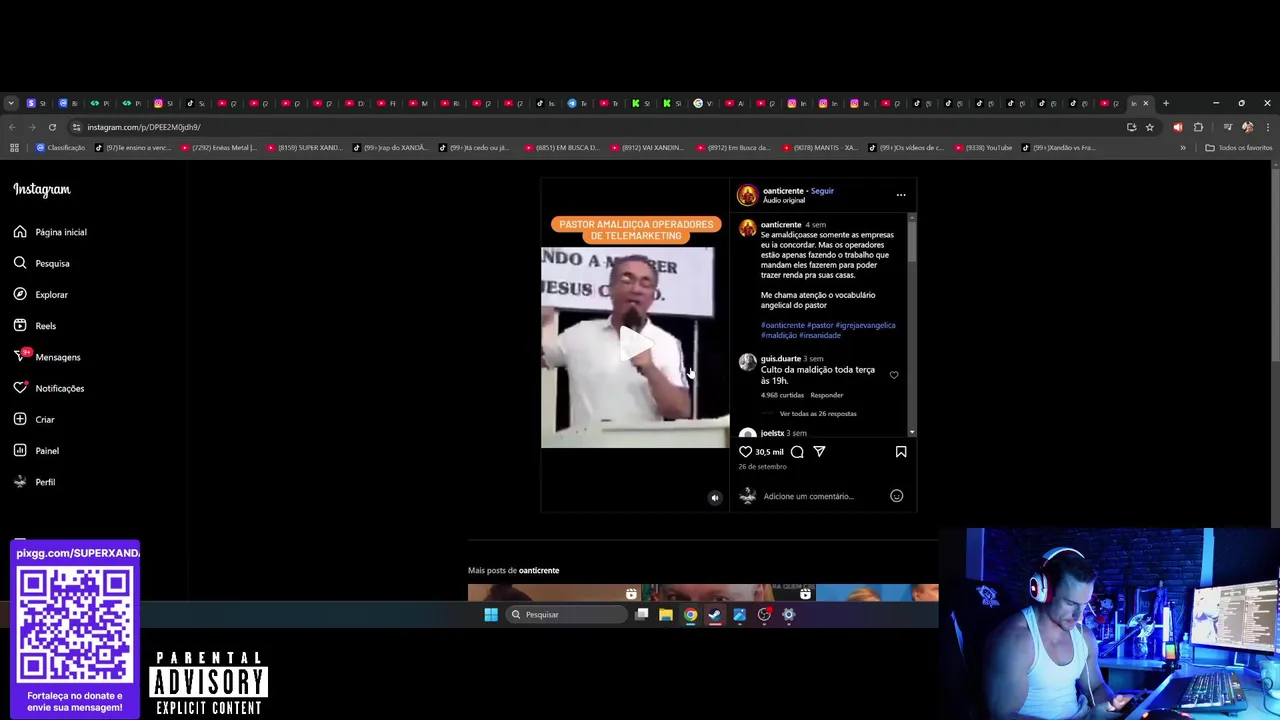Click the comment bubble icon under post
The image size is (1280, 720).
797,452
